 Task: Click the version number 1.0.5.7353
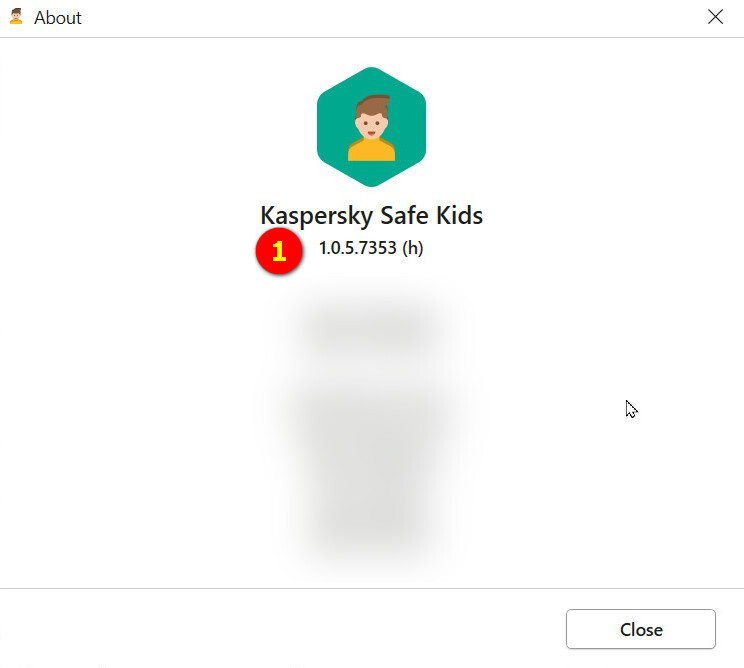[357, 248]
